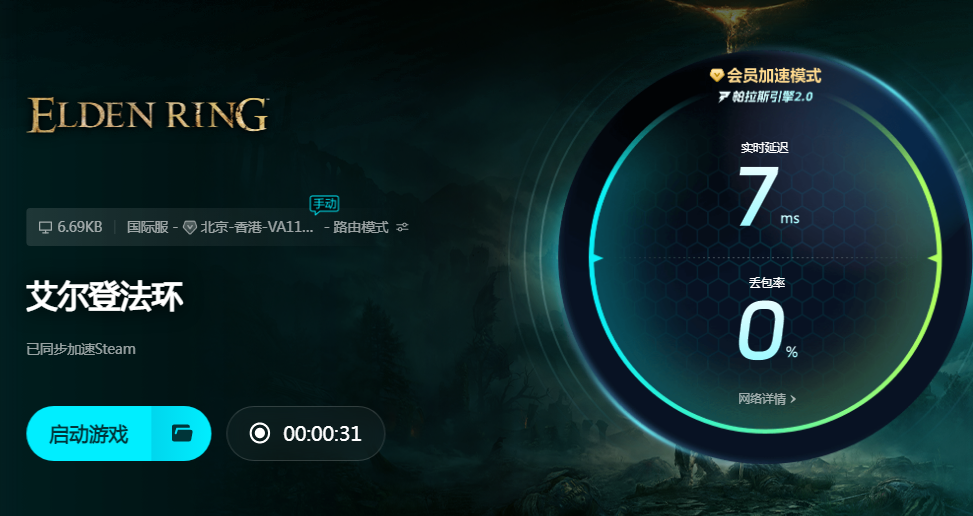Click the ELDEN RING logo
Image resolution: width=973 pixels, height=516 pixels.
[148, 115]
